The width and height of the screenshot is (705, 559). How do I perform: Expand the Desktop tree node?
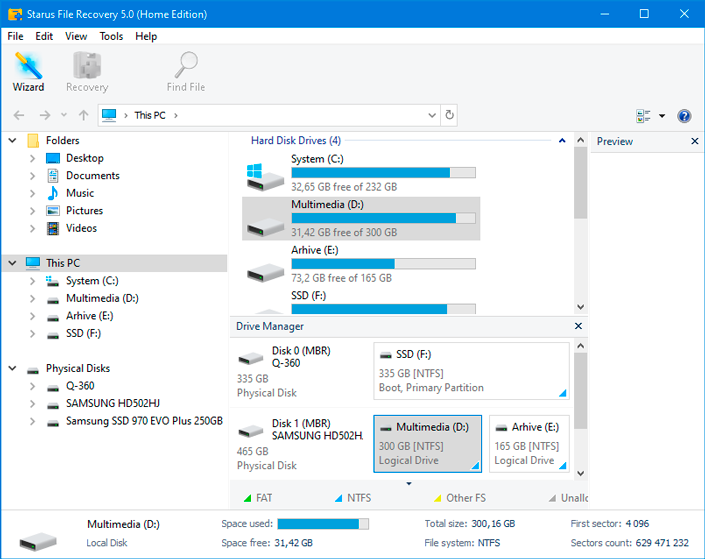pyautogui.click(x=32, y=158)
